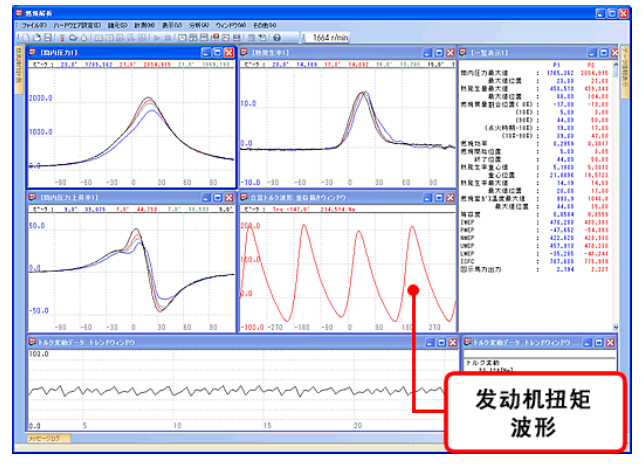The height and width of the screenshot is (464, 644).
Task: Open the vertical side tab at left edge
Action: coord(18,70)
